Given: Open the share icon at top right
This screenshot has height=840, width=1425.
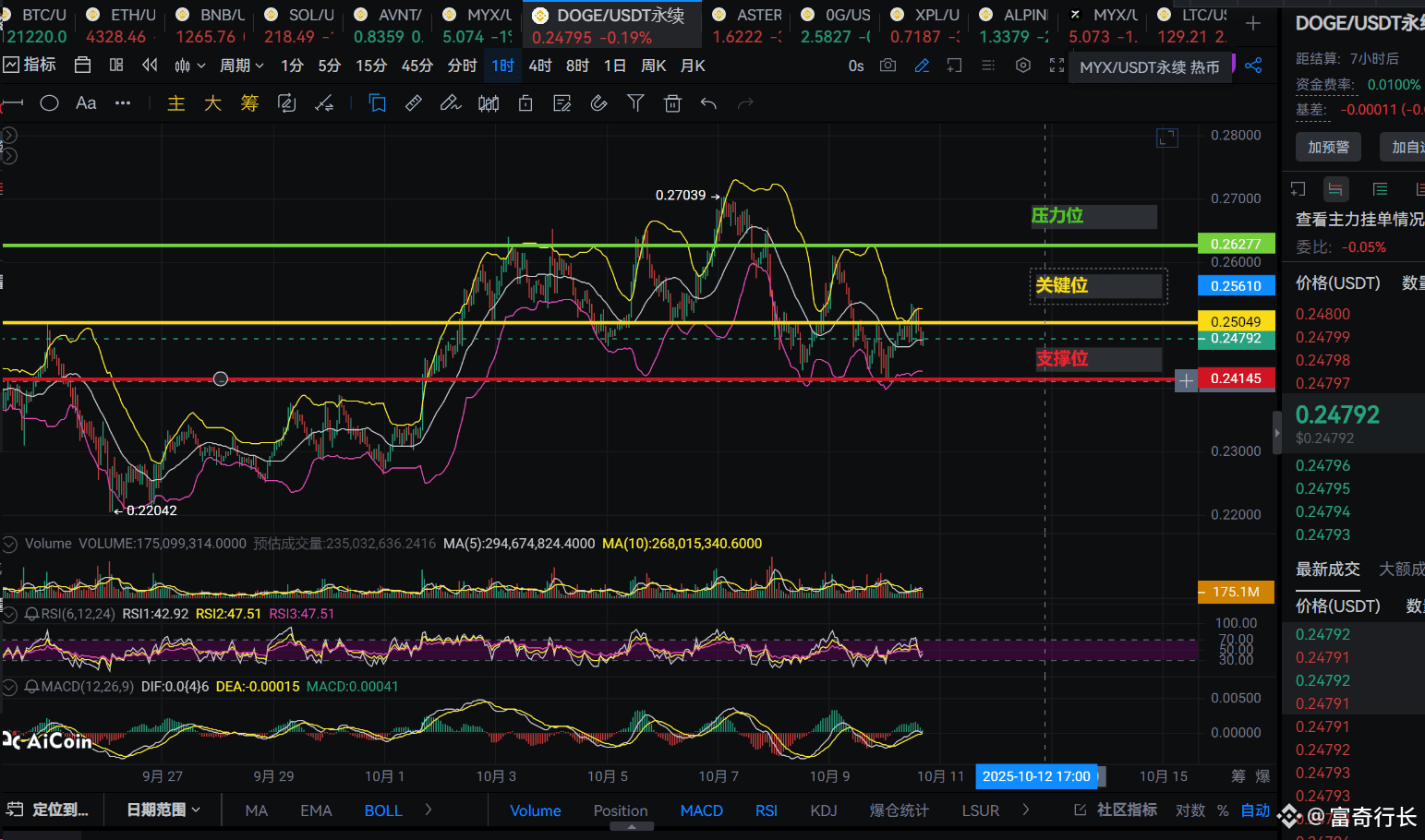Looking at the screenshot, I should (1253, 66).
